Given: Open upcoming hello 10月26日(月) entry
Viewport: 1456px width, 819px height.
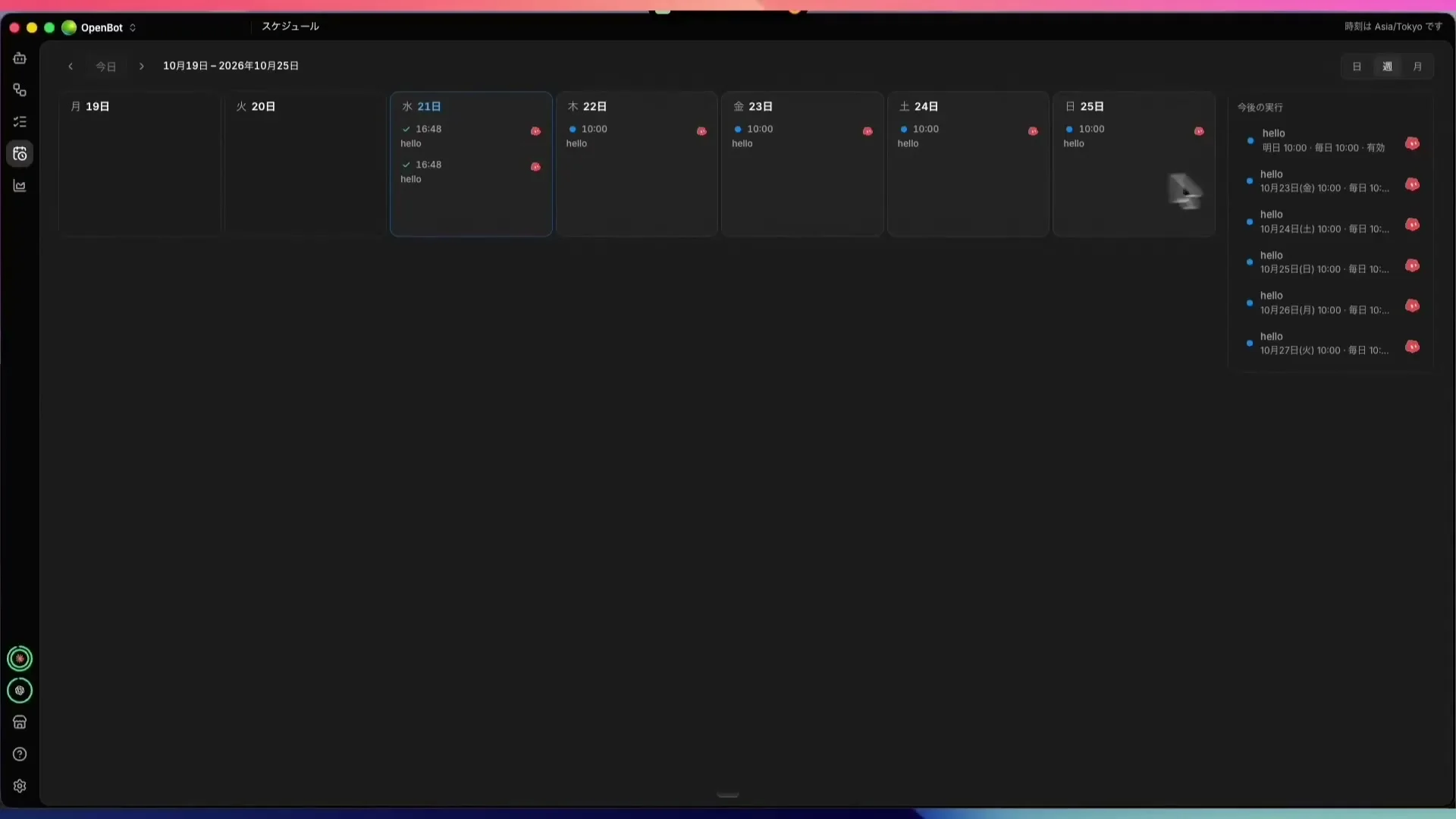Looking at the screenshot, I should coord(1332,303).
